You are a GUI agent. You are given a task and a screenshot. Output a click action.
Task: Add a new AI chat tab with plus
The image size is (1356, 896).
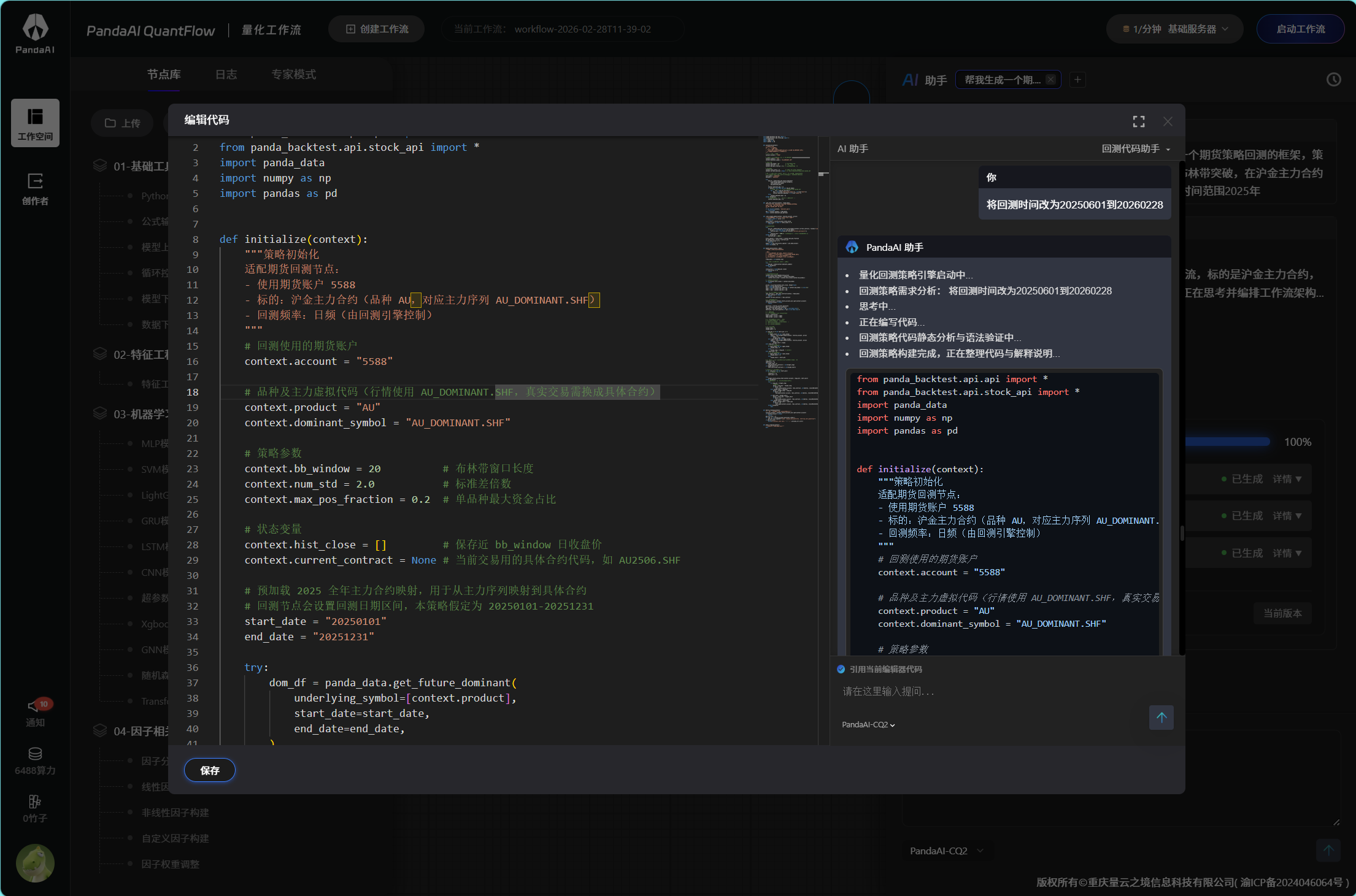tap(1077, 80)
